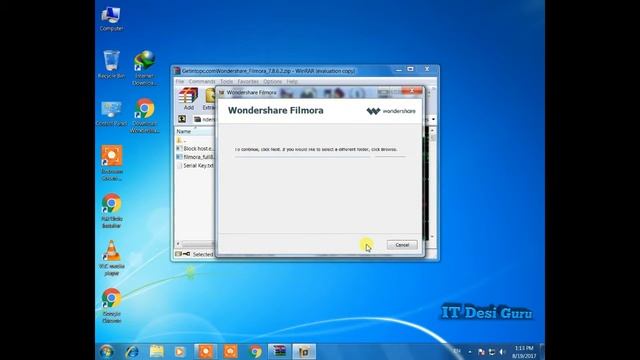Open the Options menu in WinRAR
The image size is (640, 360).
tap(273, 82)
